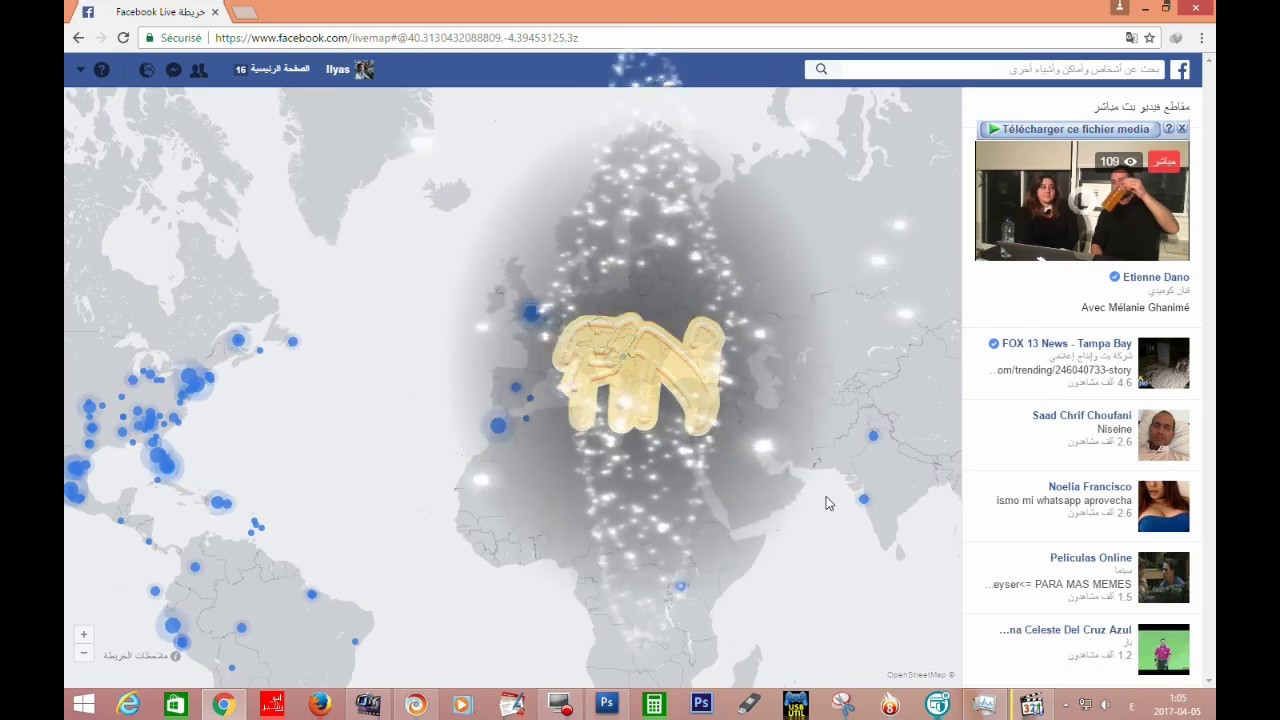Open Facebook account dropdown arrow

pos(81,70)
